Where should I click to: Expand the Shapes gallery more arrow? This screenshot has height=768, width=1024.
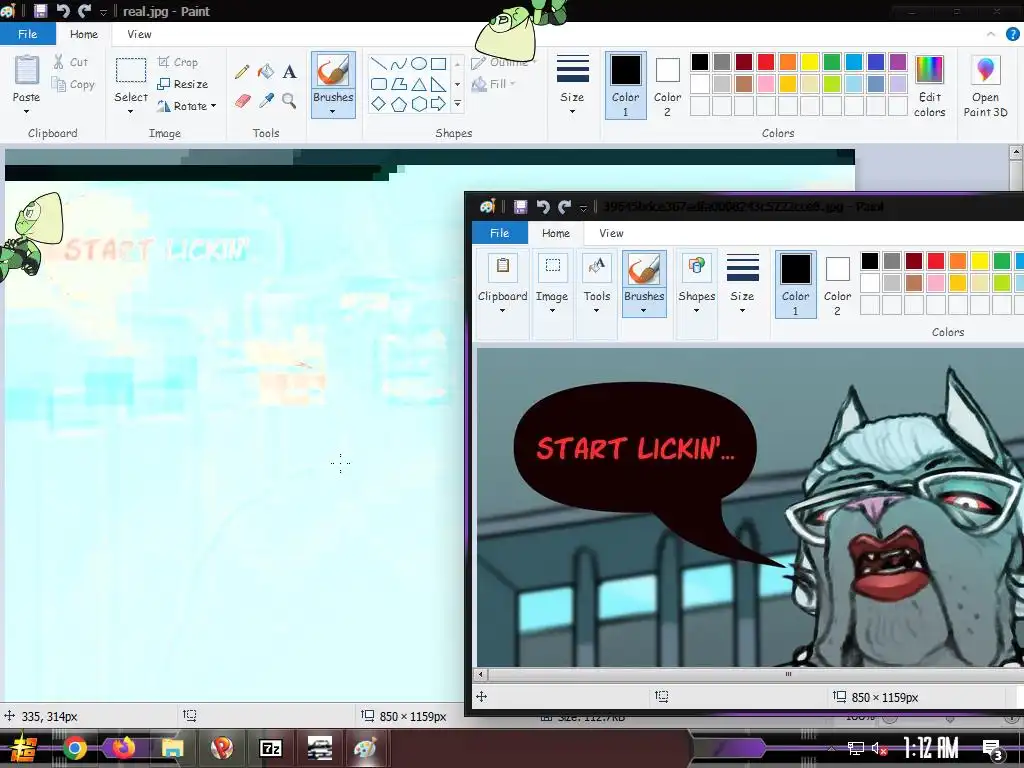457,104
